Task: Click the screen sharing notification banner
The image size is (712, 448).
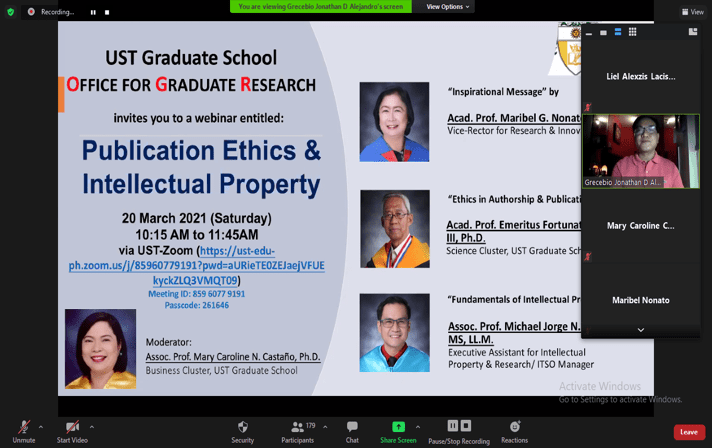Action: coord(321,6)
